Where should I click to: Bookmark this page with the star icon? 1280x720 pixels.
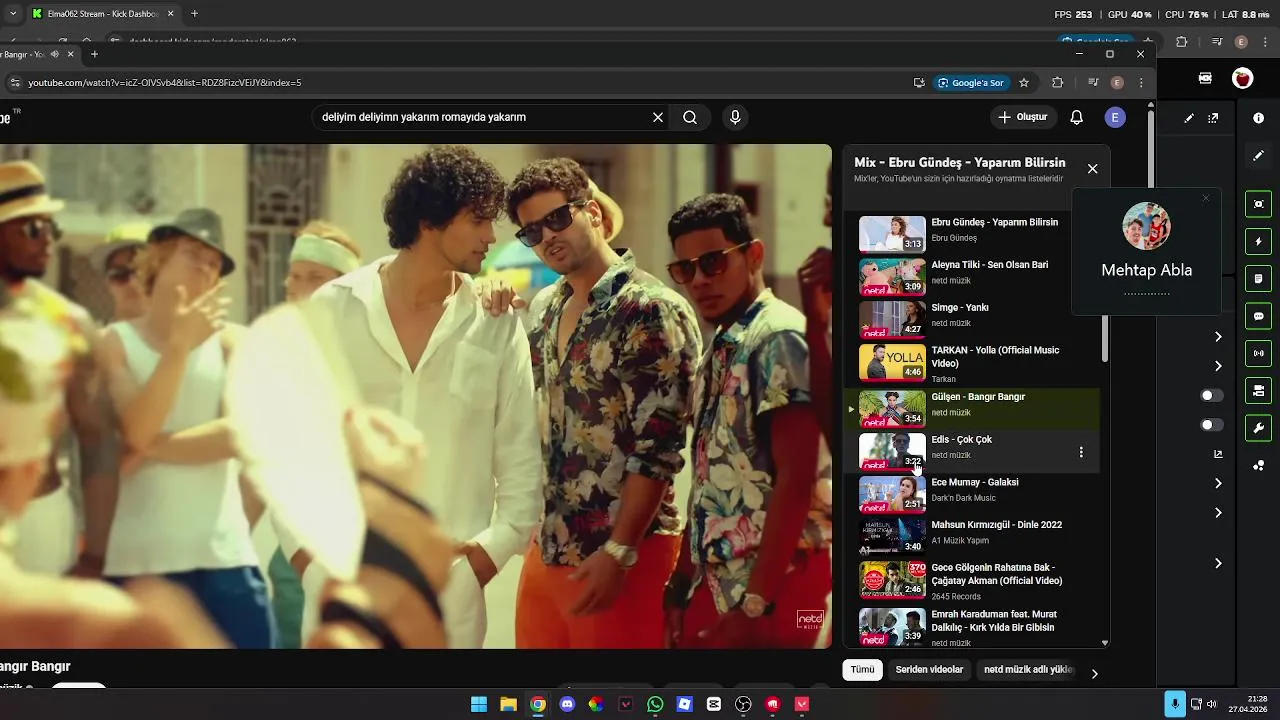coord(1024,83)
